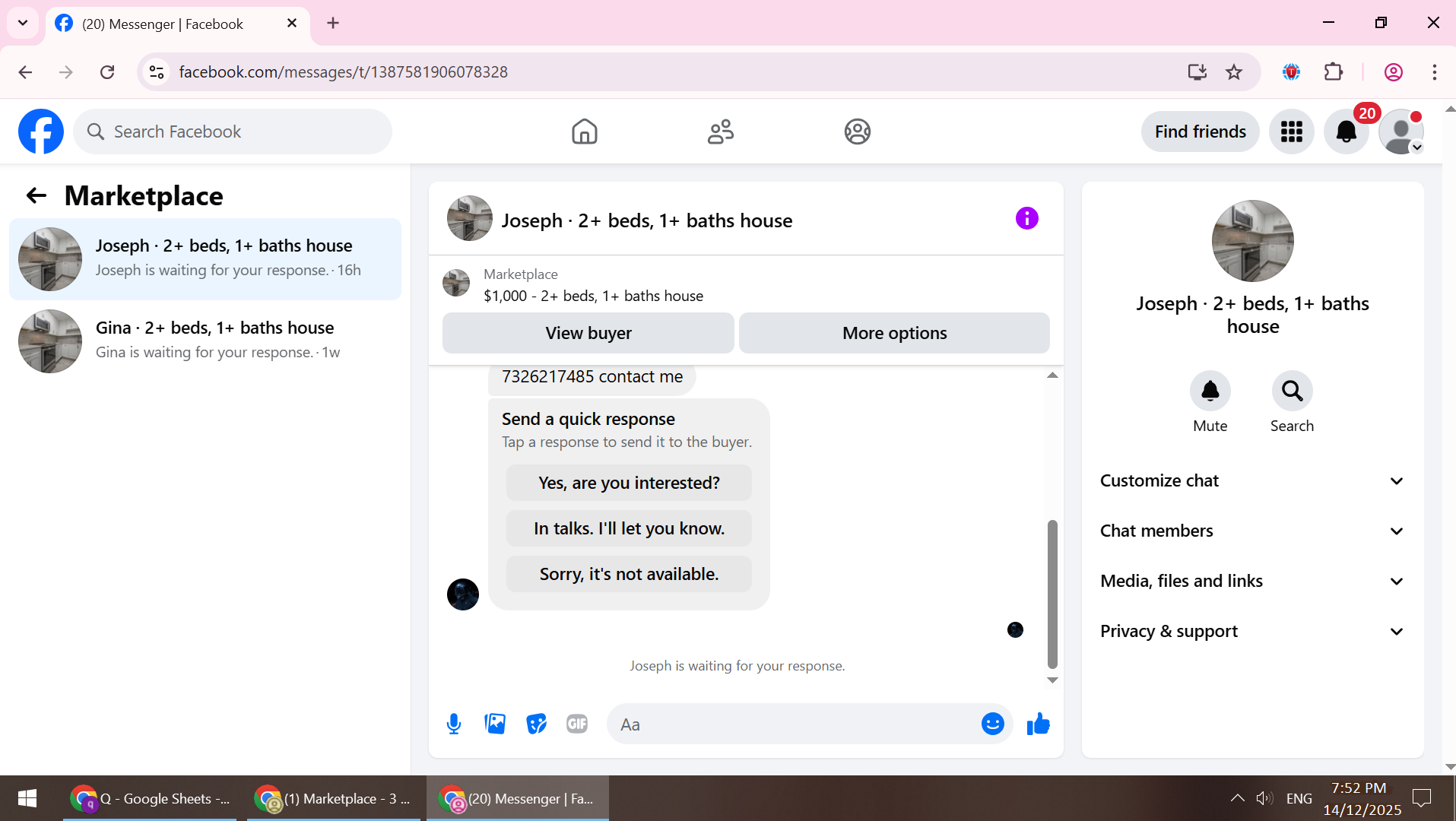
Task: Click the message text '7326217485 contact me'
Action: click(592, 377)
